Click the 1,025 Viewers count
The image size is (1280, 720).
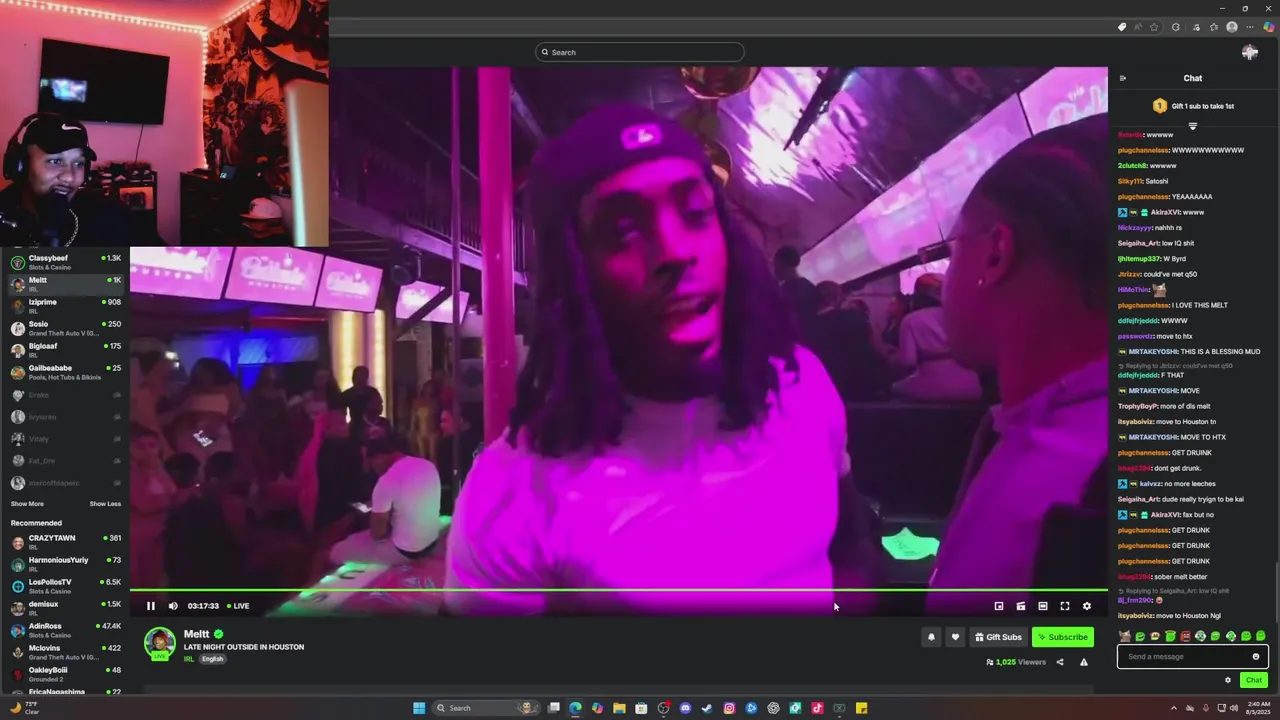(1016, 662)
